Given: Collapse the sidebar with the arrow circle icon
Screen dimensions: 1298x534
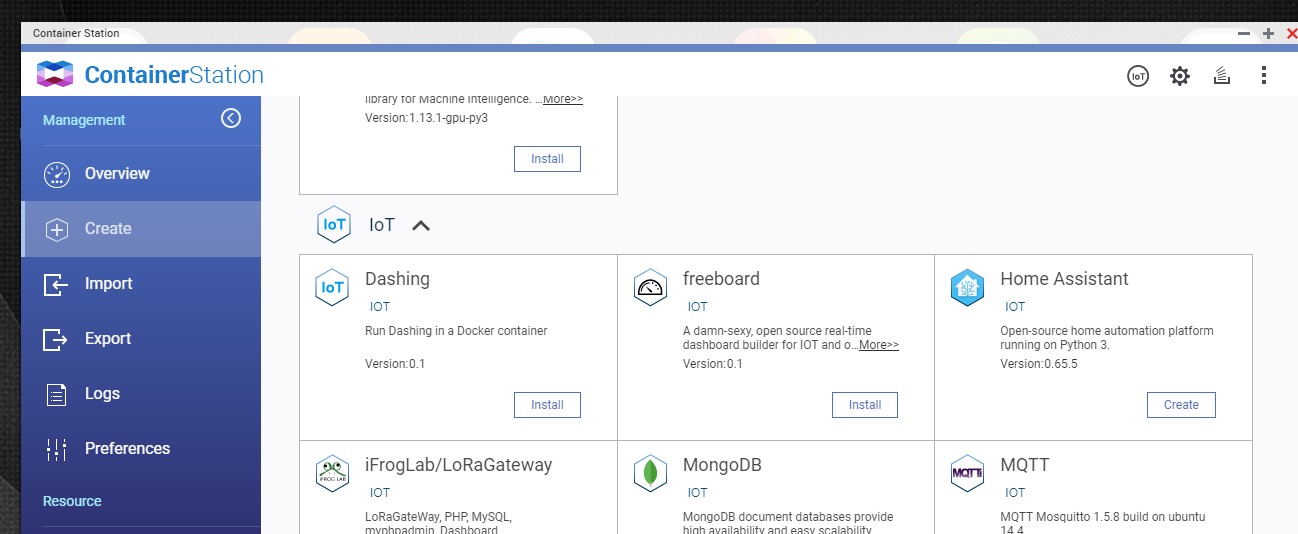Looking at the screenshot, I should (231, 119).
